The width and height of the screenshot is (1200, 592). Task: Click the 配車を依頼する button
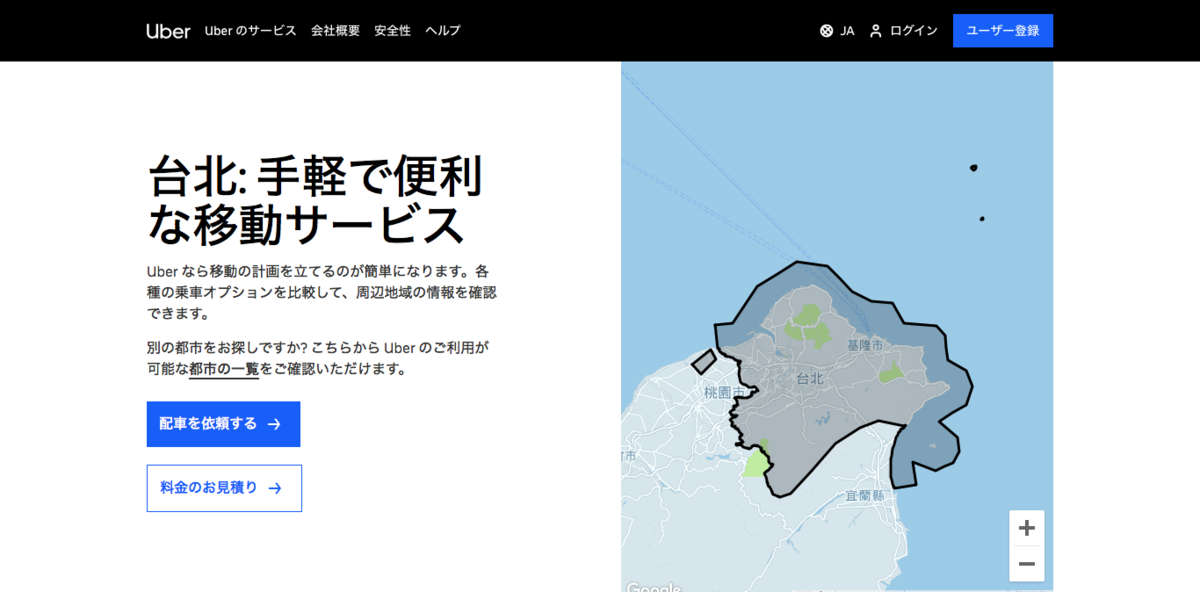tap(223, 424)
